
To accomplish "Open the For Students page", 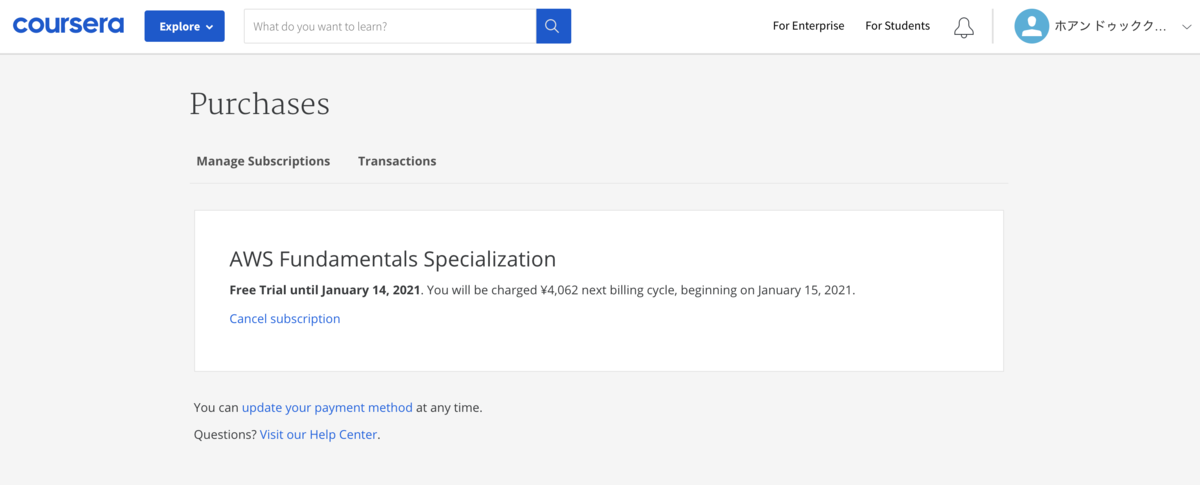I will [897, 26].
